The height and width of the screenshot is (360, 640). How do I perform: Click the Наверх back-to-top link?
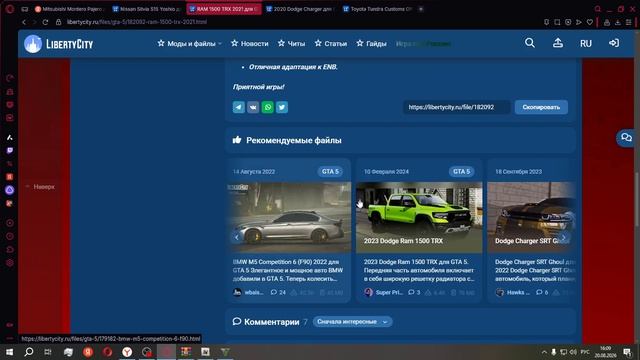click(x=40, y=187)
